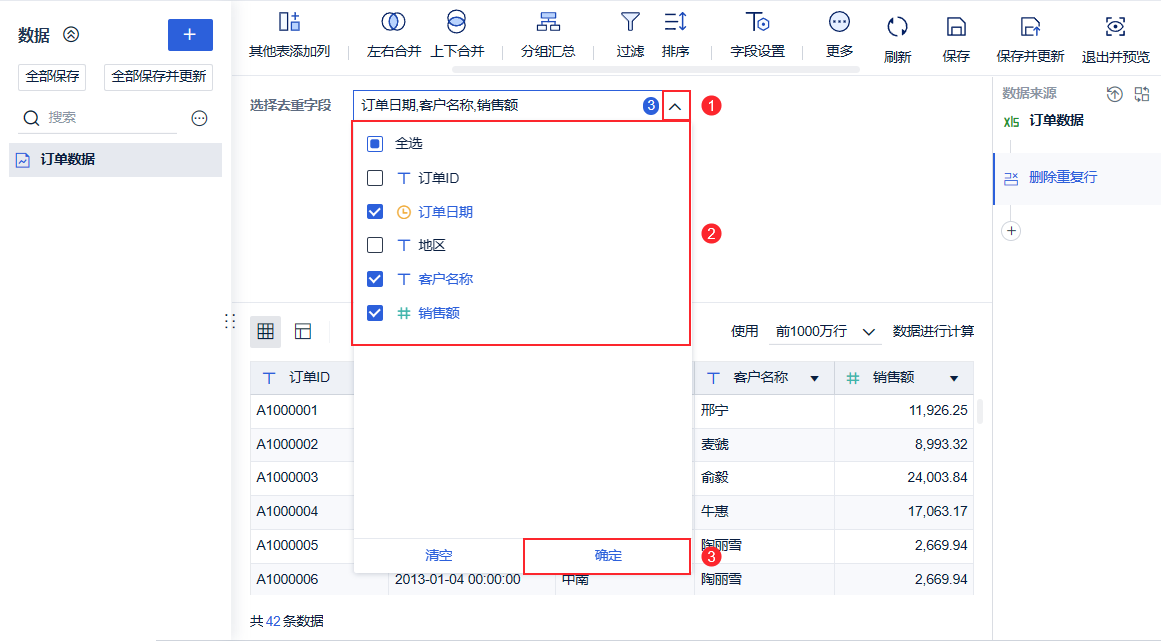Click customer name 牛惠

[715, 511]
